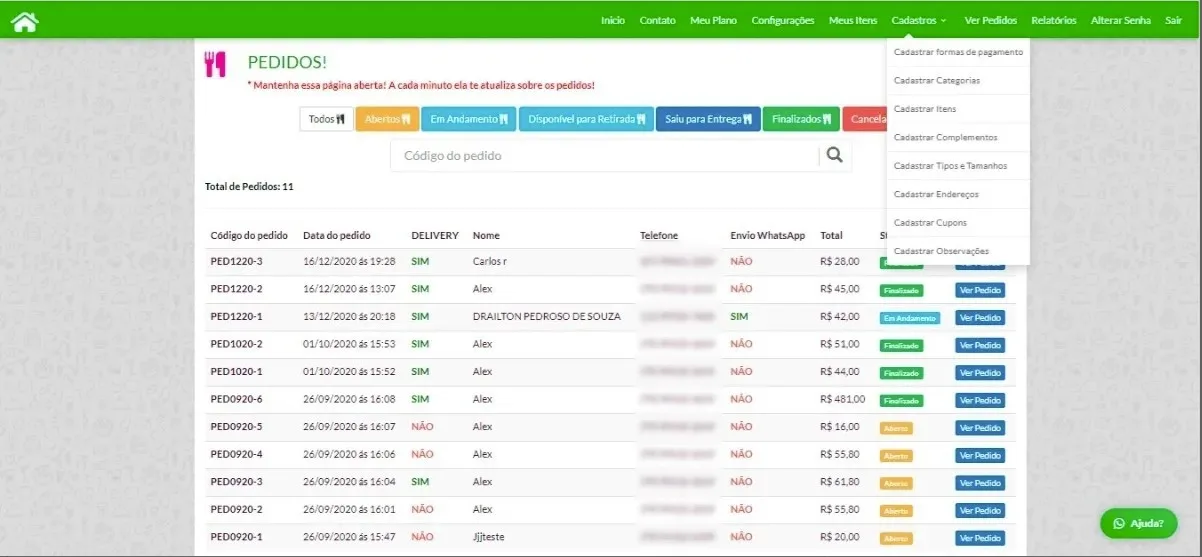Screen dimensions: 1202x557
Task: Filter orders by Disponível para Retirada
Action: tap(586, 119)
